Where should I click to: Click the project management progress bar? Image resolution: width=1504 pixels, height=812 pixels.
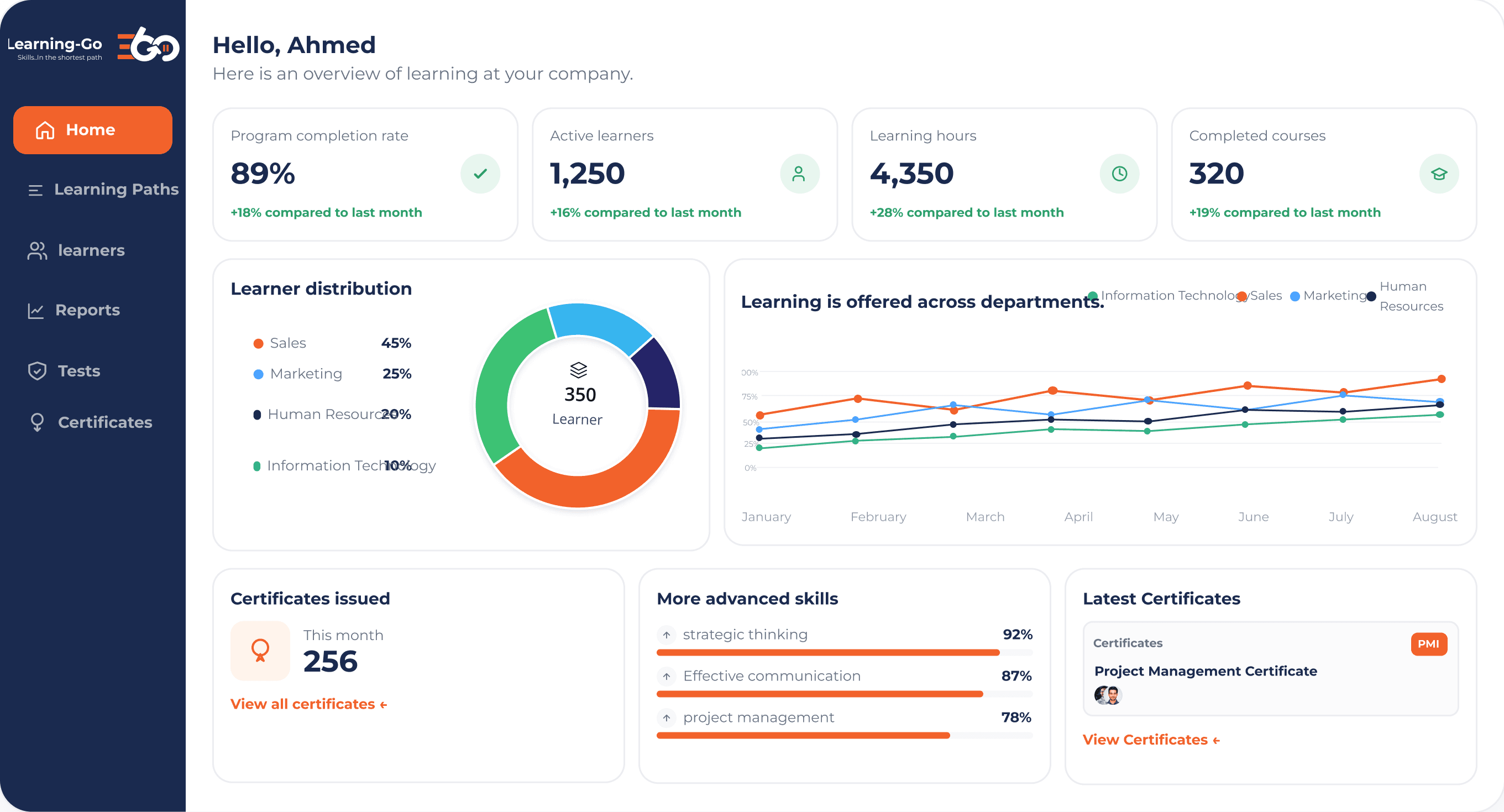844,736
